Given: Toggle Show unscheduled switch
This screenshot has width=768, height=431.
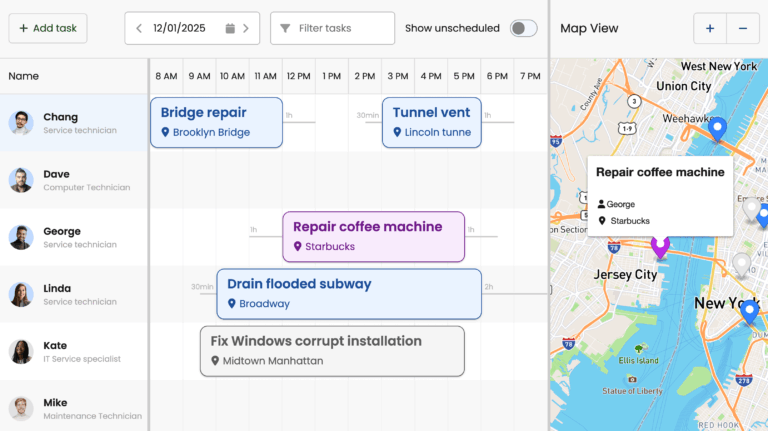Looking at the screenshot, I should pyautogui.click(x=523, y=28).
